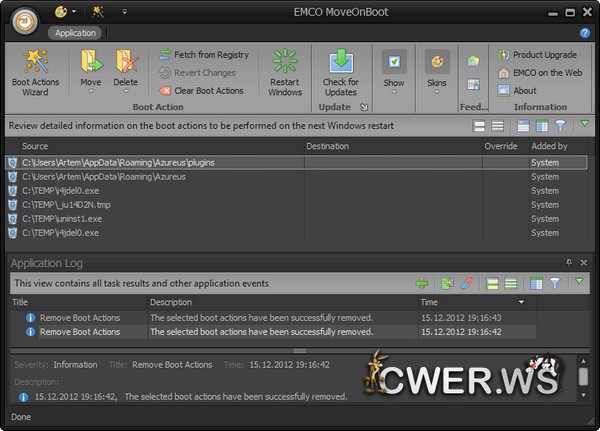Viewport: 600px width, 431px height.
Task: Click Check for Updates icon
Action: (340, 72)
